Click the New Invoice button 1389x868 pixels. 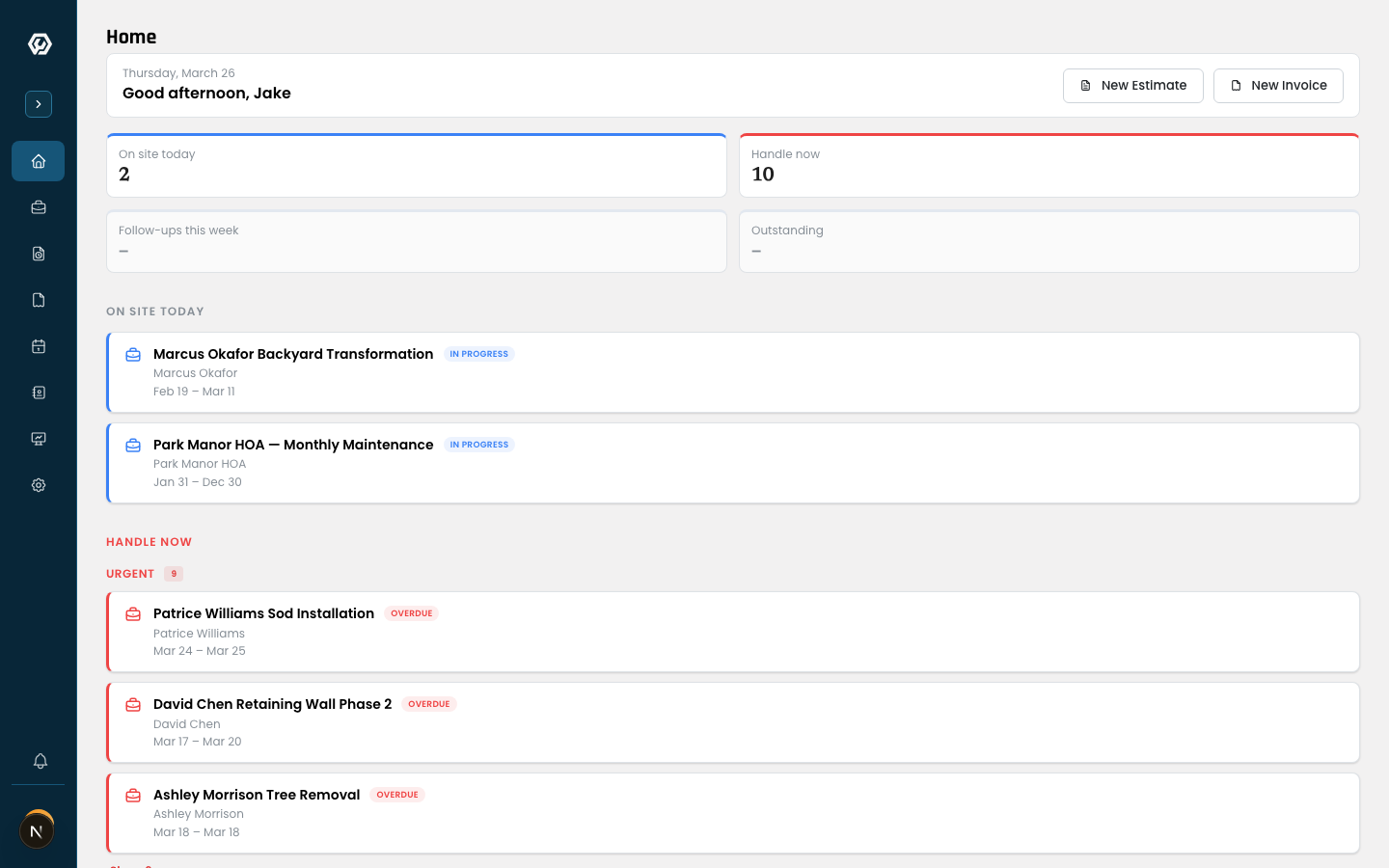pos(1278,86)
